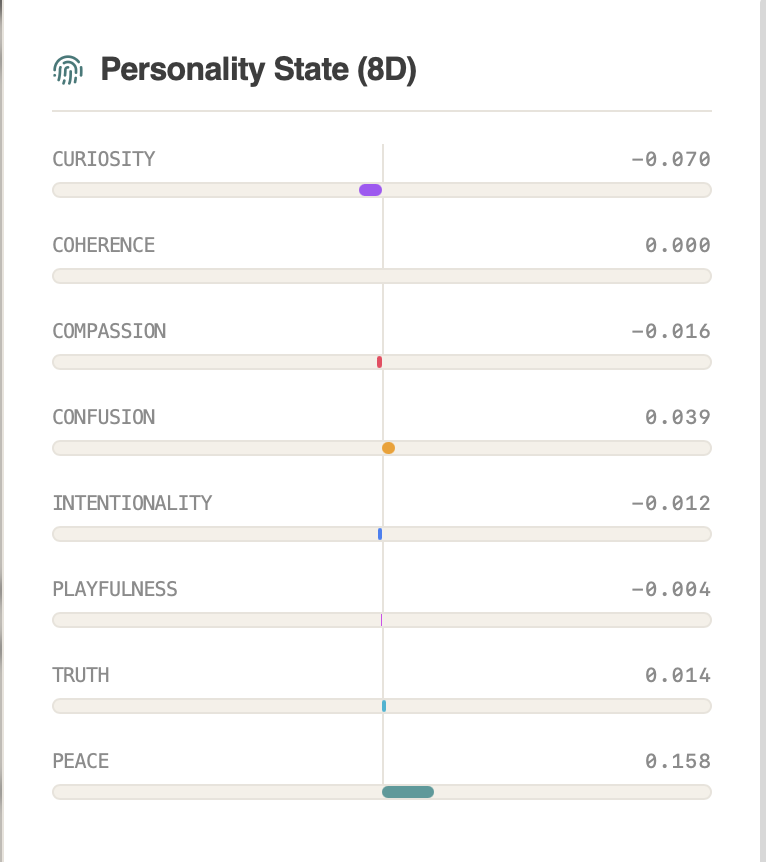Click the Coherence slider track
The width and height of the screenshot is (766, 862).
[382, 275]
